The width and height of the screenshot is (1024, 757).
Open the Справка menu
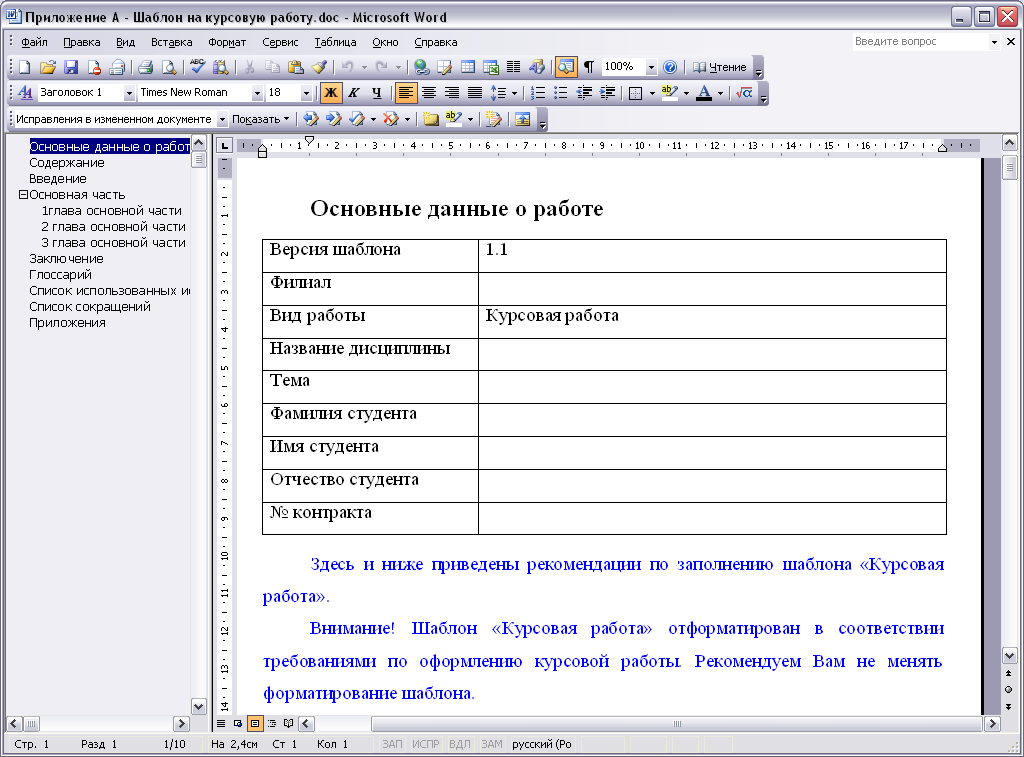[x=436, y=42]
